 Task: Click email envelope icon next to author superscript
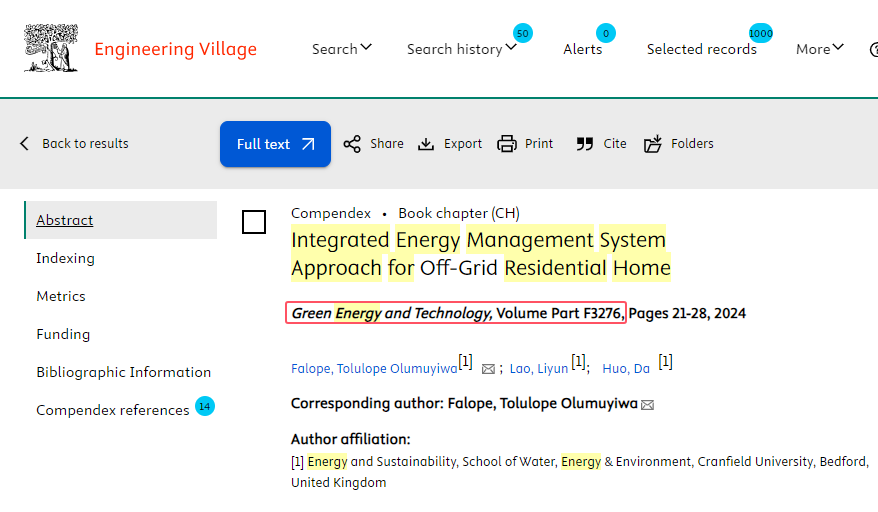pyautogui.click(x=488, y=369)
